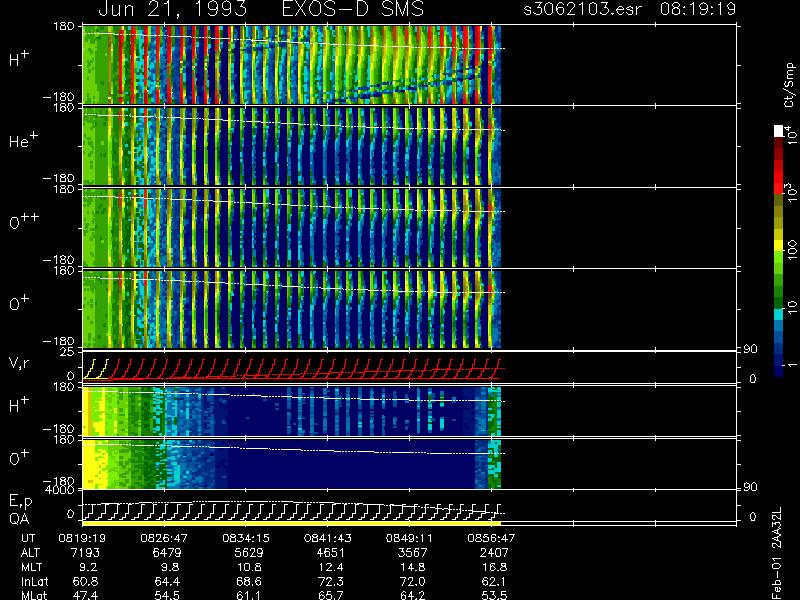
Task: Pick the cyan segment near the 10 label
Action: coord(779,314)
